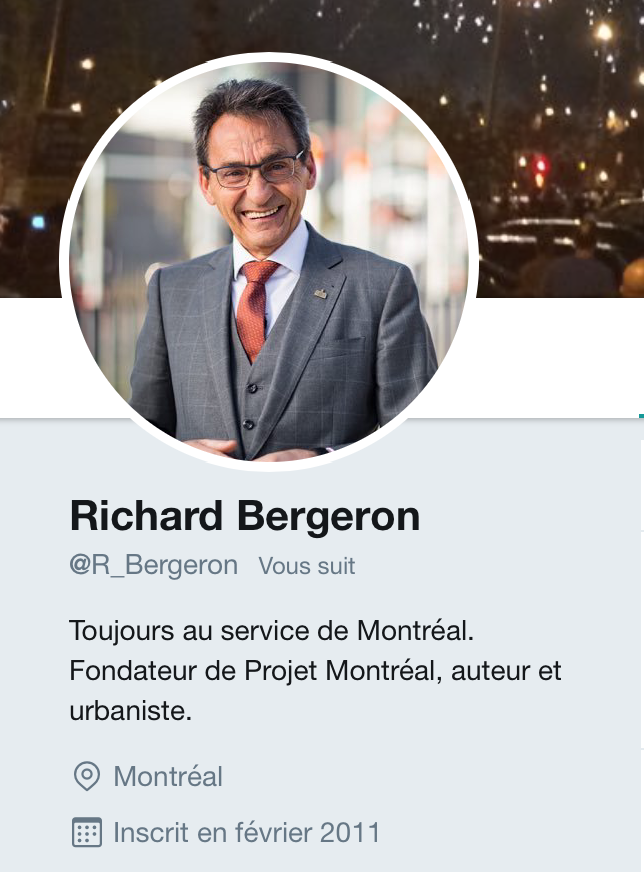Click the lapel pin on grey jacket
The width and height of the screenshot is (644, 872).
[320, 293]
